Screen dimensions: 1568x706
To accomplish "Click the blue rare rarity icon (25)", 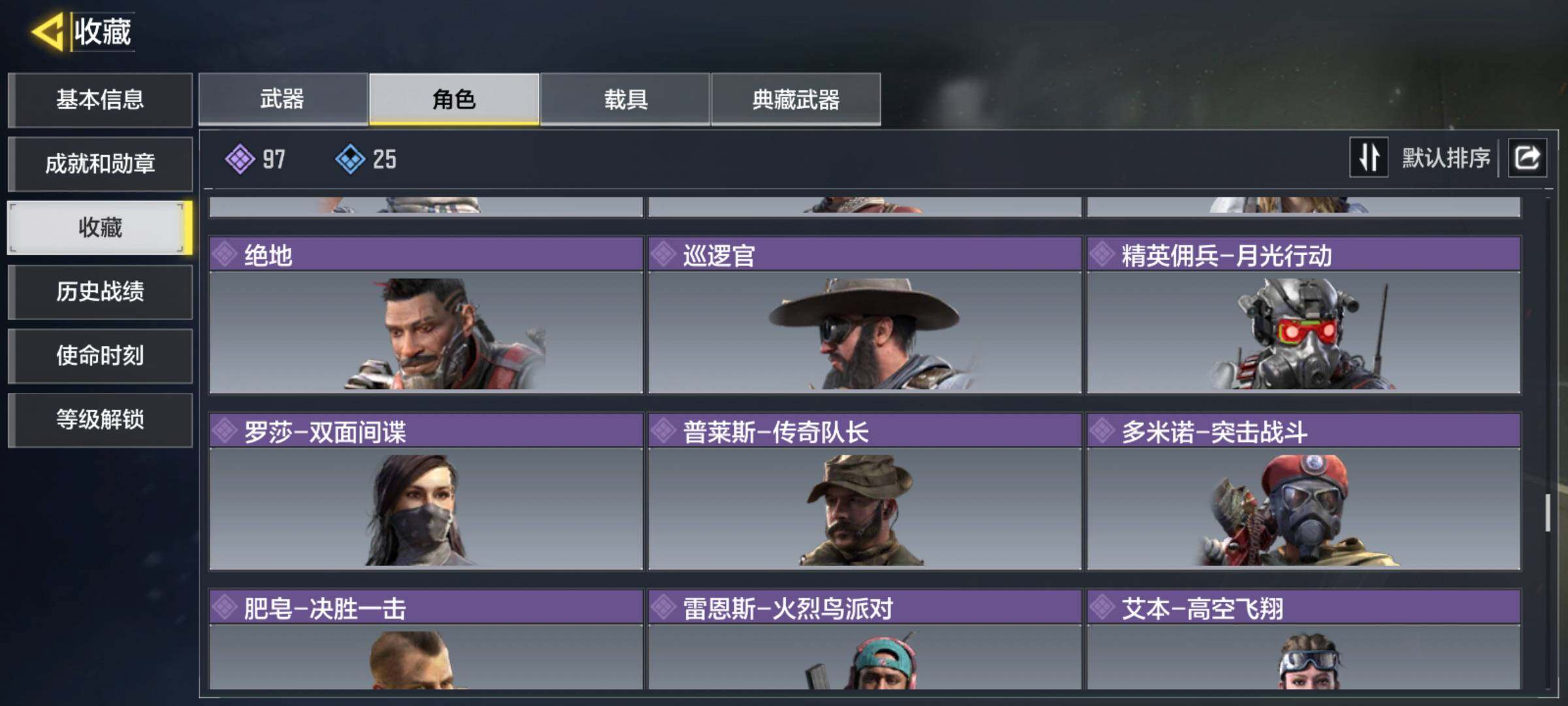I will click(350, 159).
